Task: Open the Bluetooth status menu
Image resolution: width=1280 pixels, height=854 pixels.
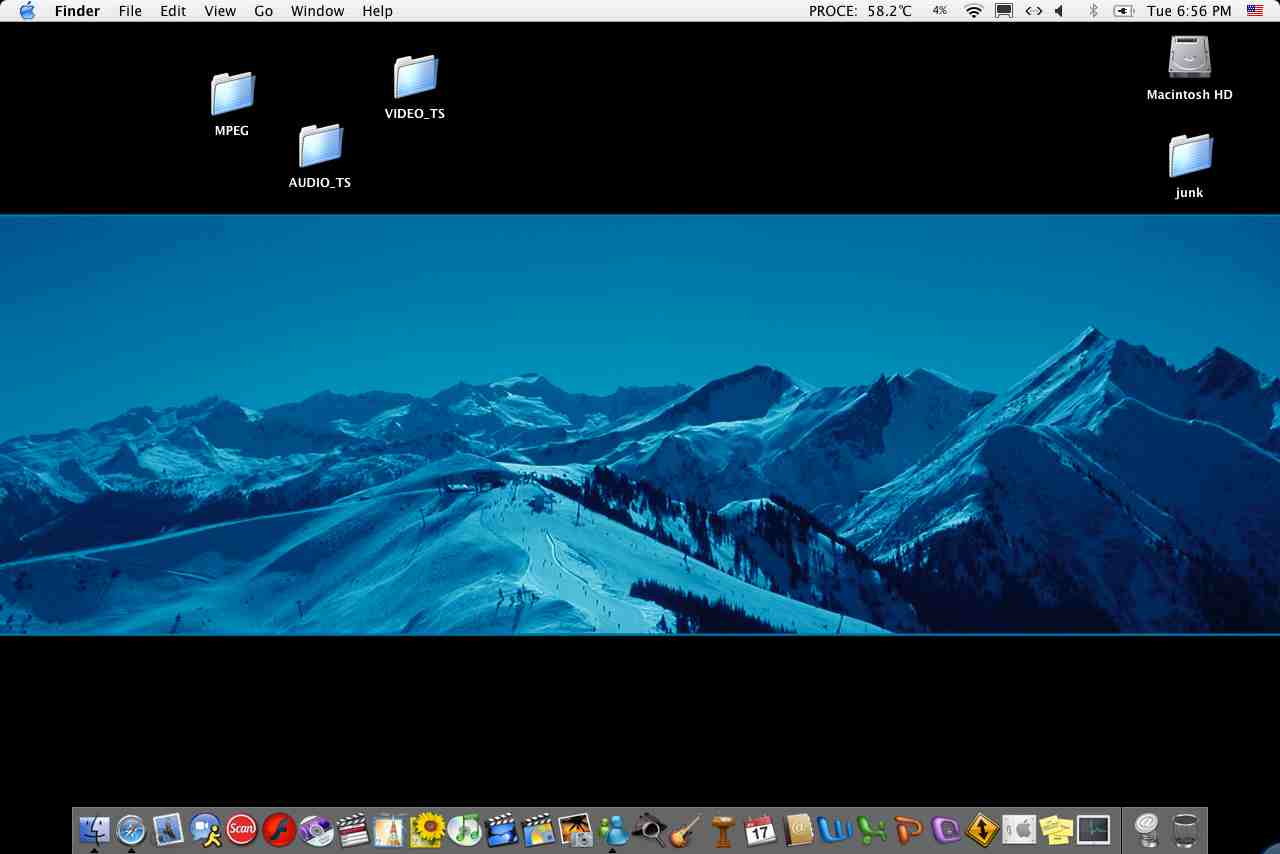Action: tap(1093, 11)
